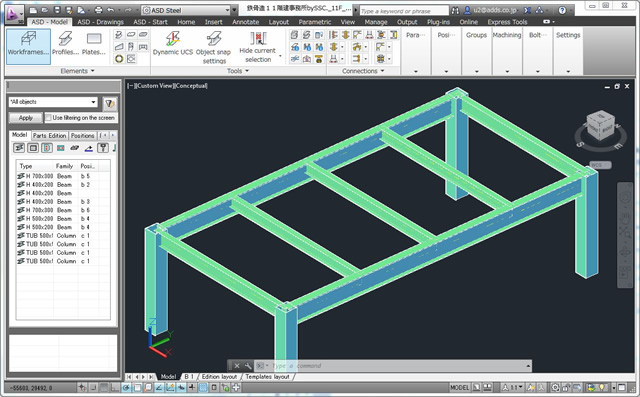Click the exchange X icon in title bar
The width and height of the screenshot is (640, 397).
tap(527, 11)
